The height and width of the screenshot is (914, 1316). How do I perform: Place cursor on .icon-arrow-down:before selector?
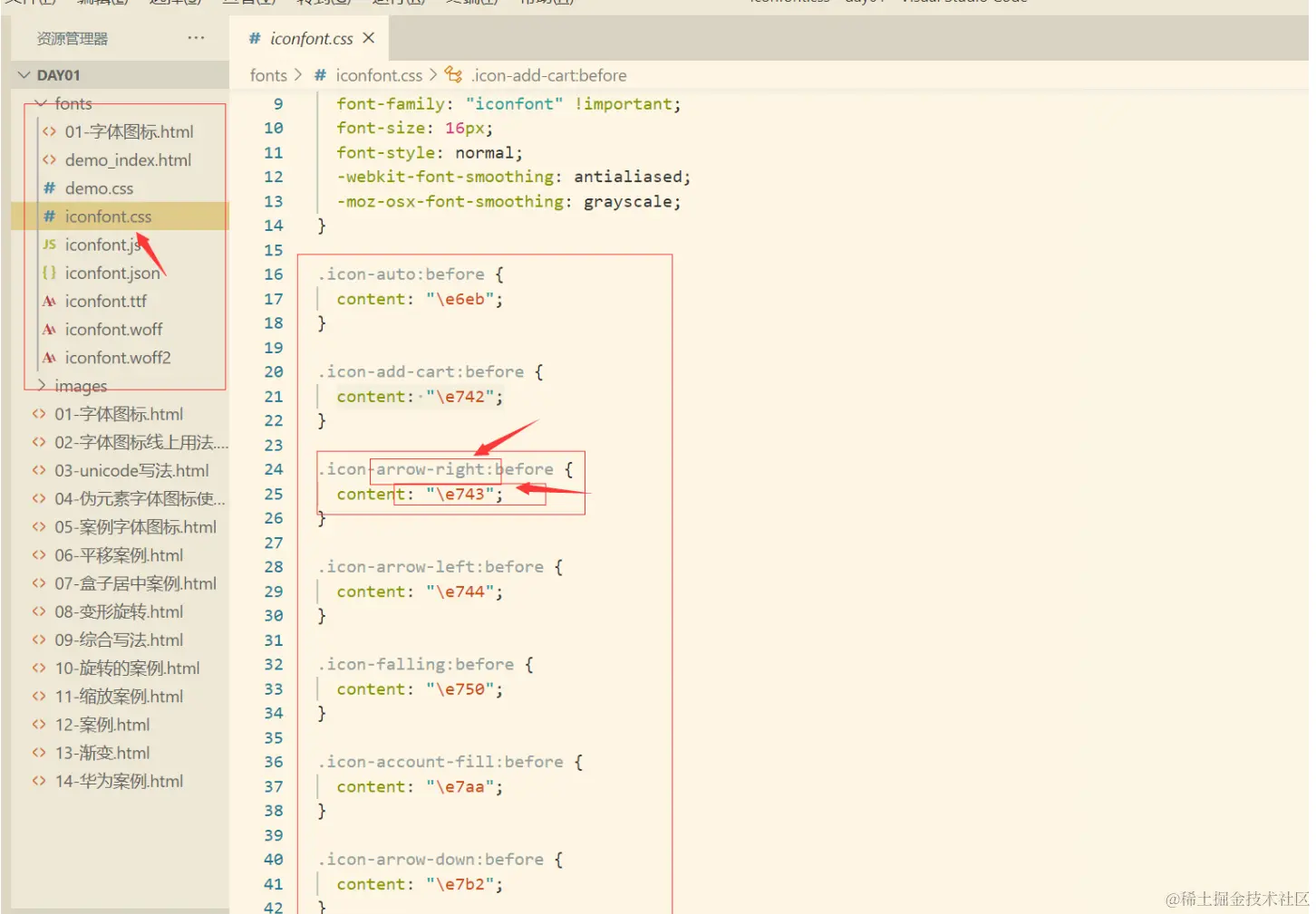(x=431, y=860)
